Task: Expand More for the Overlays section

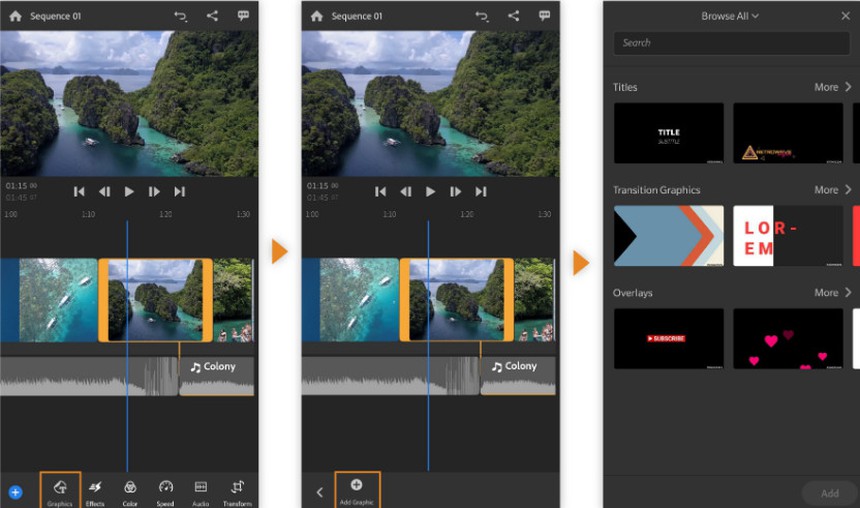Action: pyautogui.click(x=832, y=293)
